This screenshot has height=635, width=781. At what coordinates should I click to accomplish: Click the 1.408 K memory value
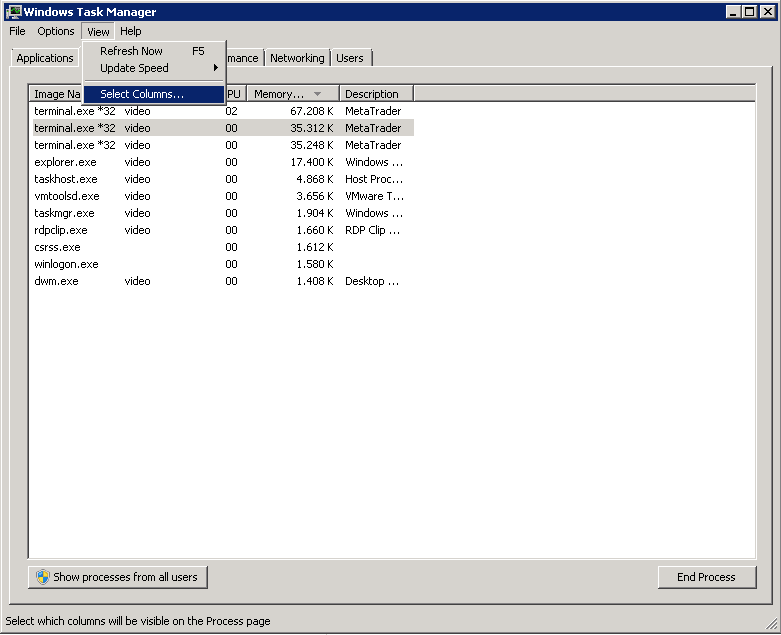coord(315,281)
